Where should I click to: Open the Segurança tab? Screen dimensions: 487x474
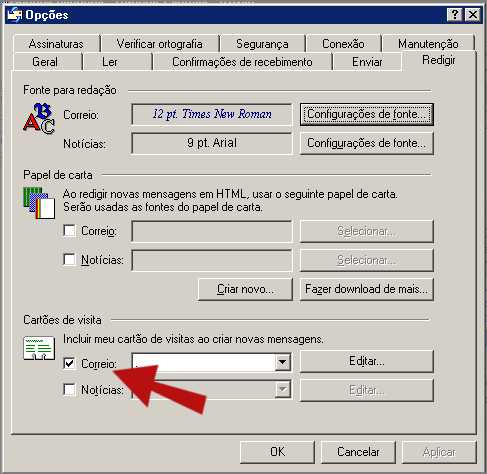(x=262, y=44)
